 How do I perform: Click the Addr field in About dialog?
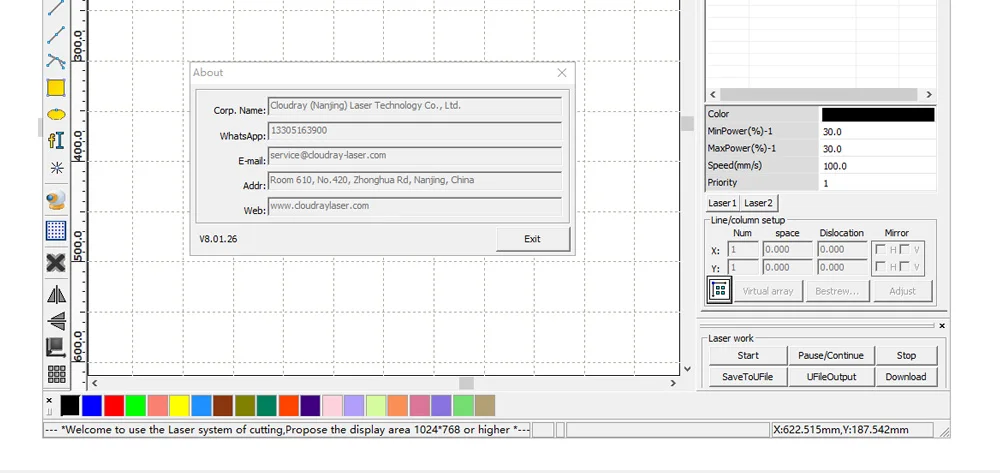click(x=415, y=180)
